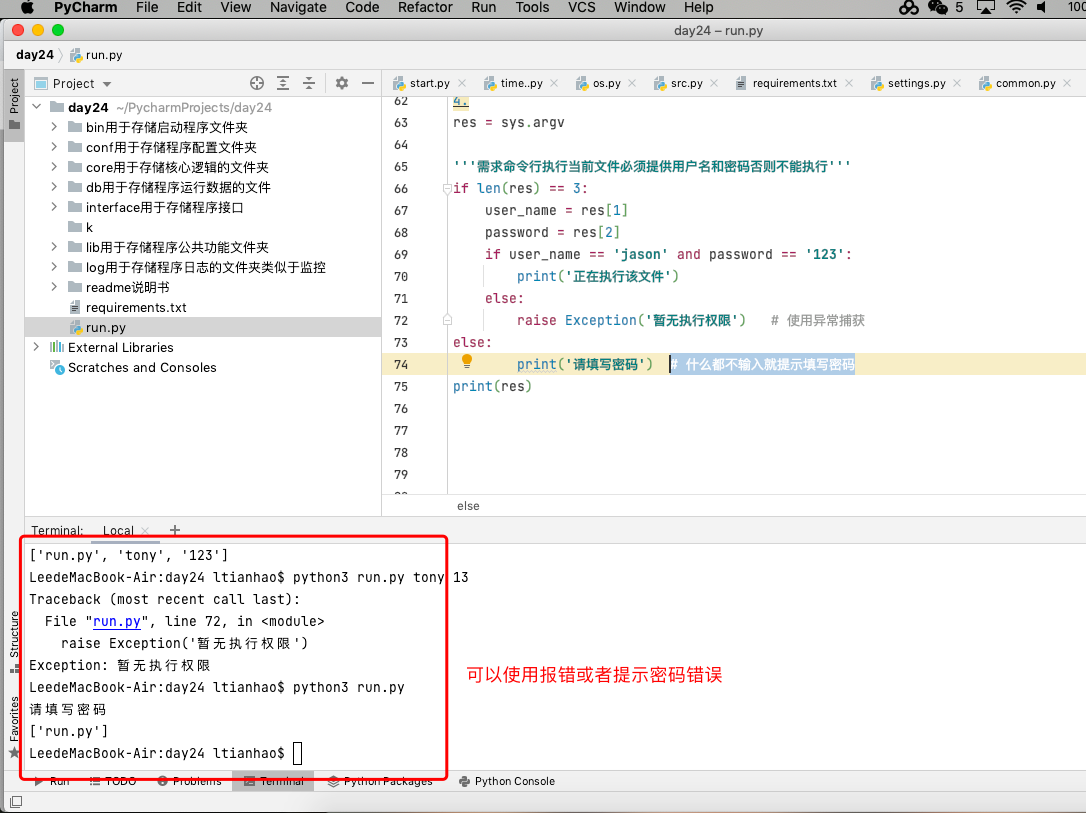The image size is (1086, 813).
Task: Close the os.py editor tab
Action: pyautogui.click(x=632, y=83)
